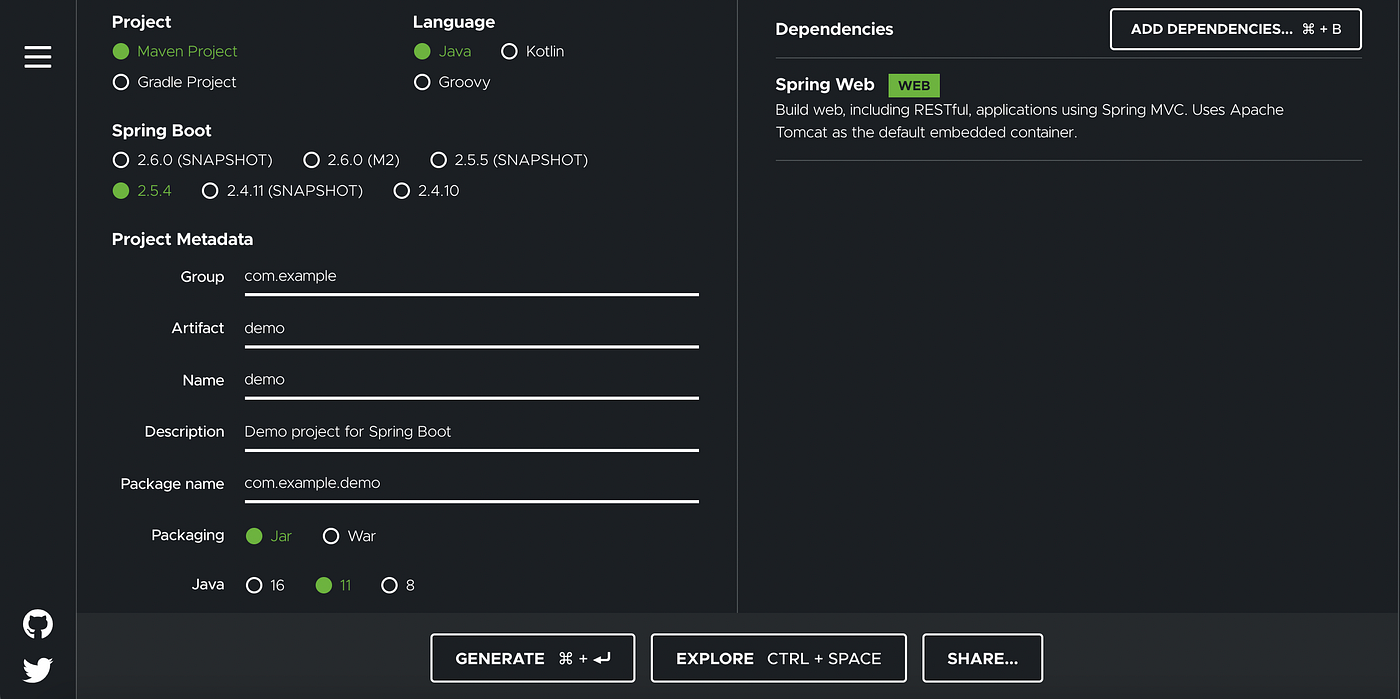
Task: Choose Java 8 as the version
Action: pos(389,585)
